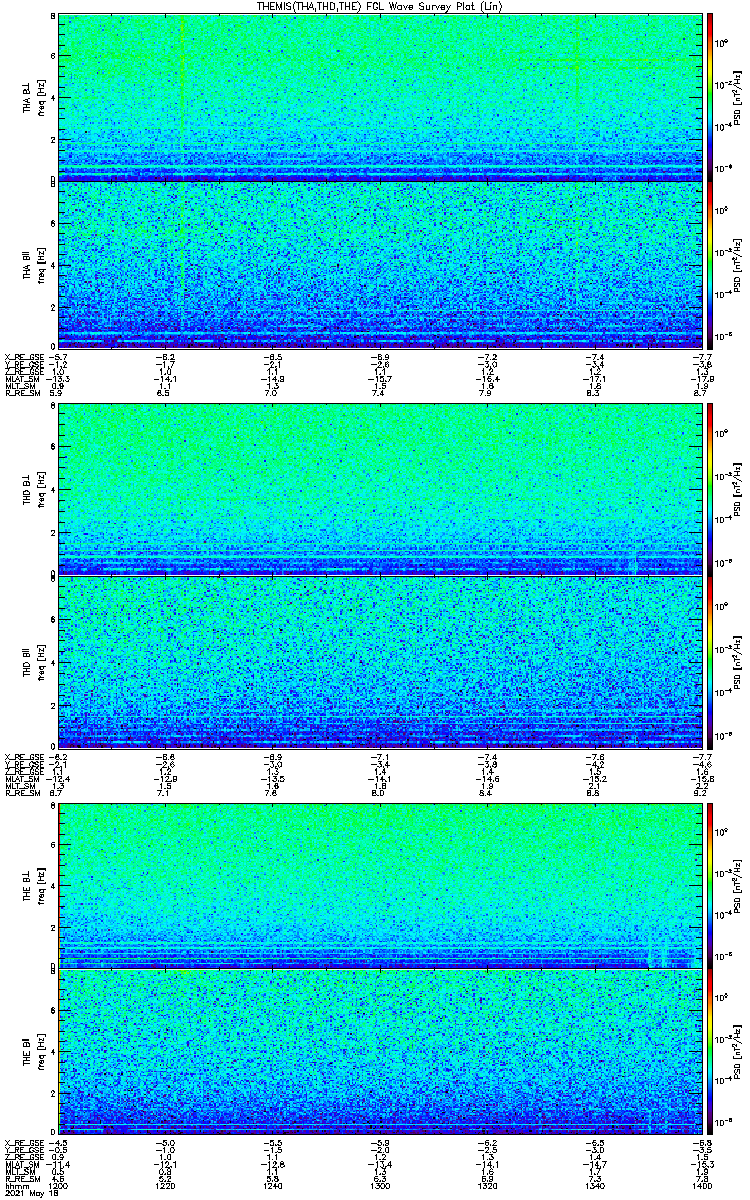Click the '1300' time tick label
The height and width of the screenshot is (1200, 750).
click(380, 1185)
